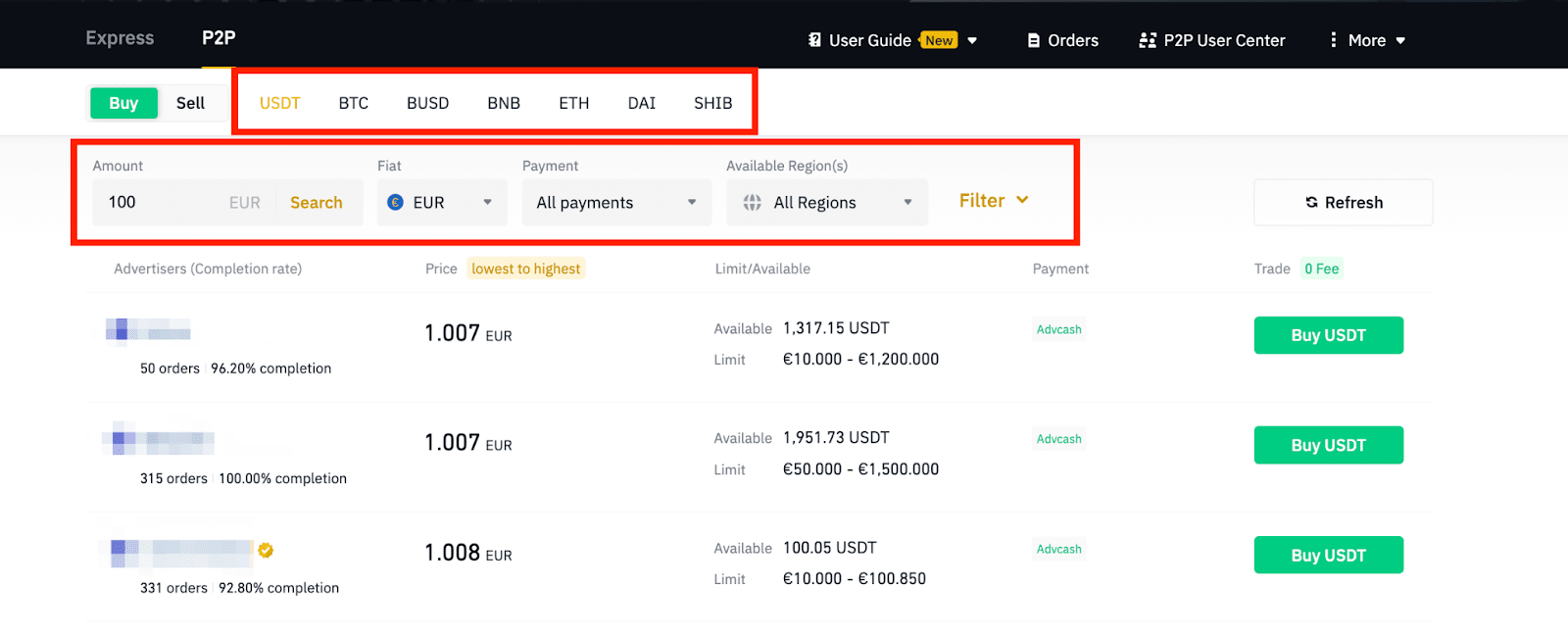
Task: Switch to the Express tab
Action: tap(120, 38)
